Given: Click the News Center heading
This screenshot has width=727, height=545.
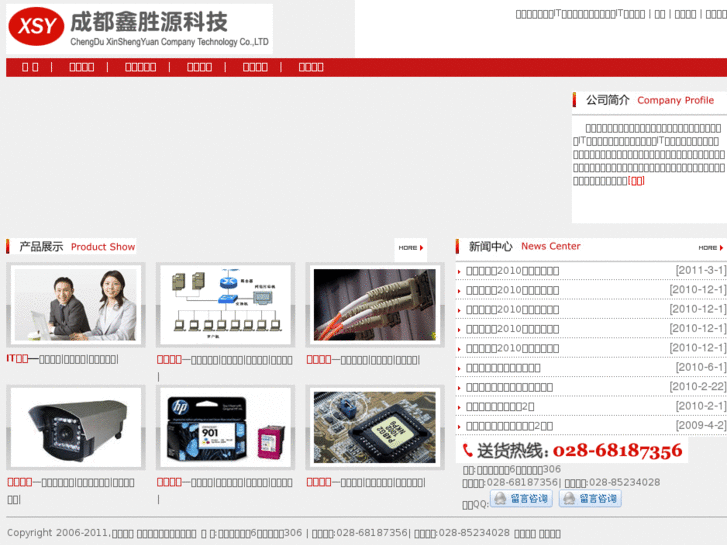Looking at the screenshot, I should point(524,246).
